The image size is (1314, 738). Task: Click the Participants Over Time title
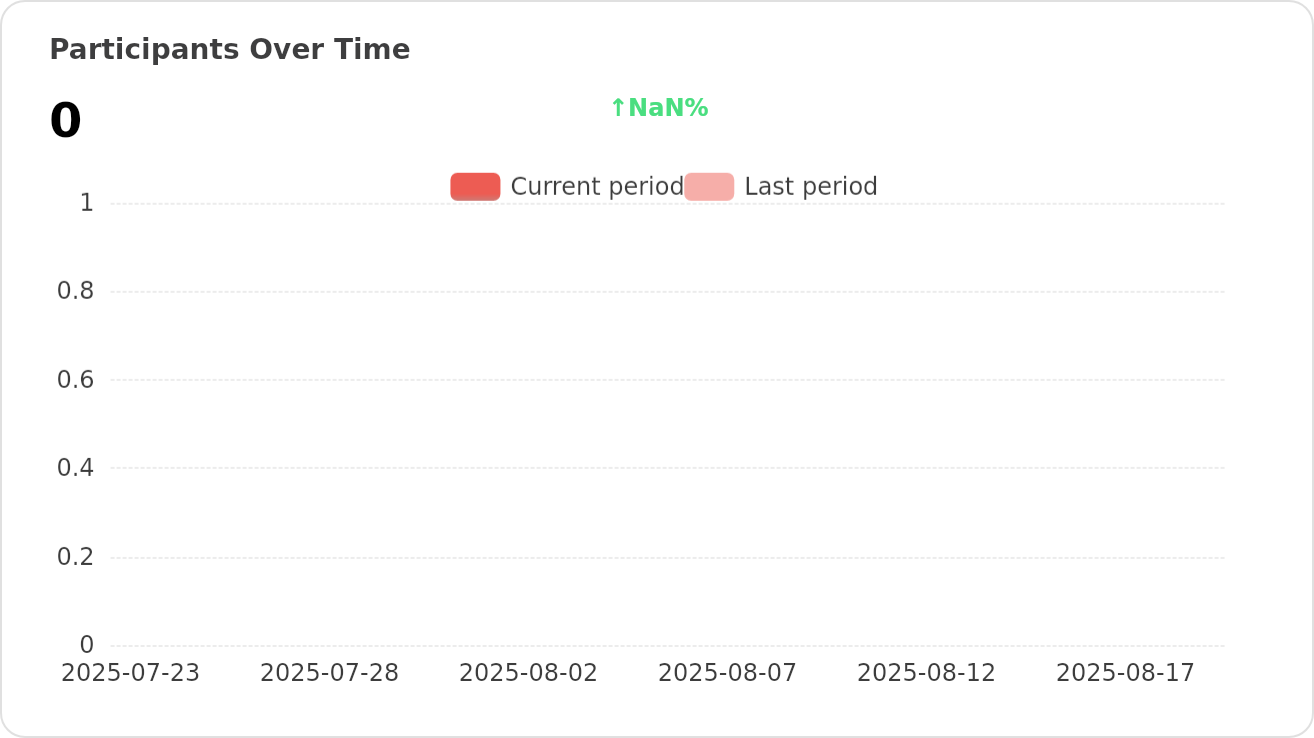tap(230, 50)
